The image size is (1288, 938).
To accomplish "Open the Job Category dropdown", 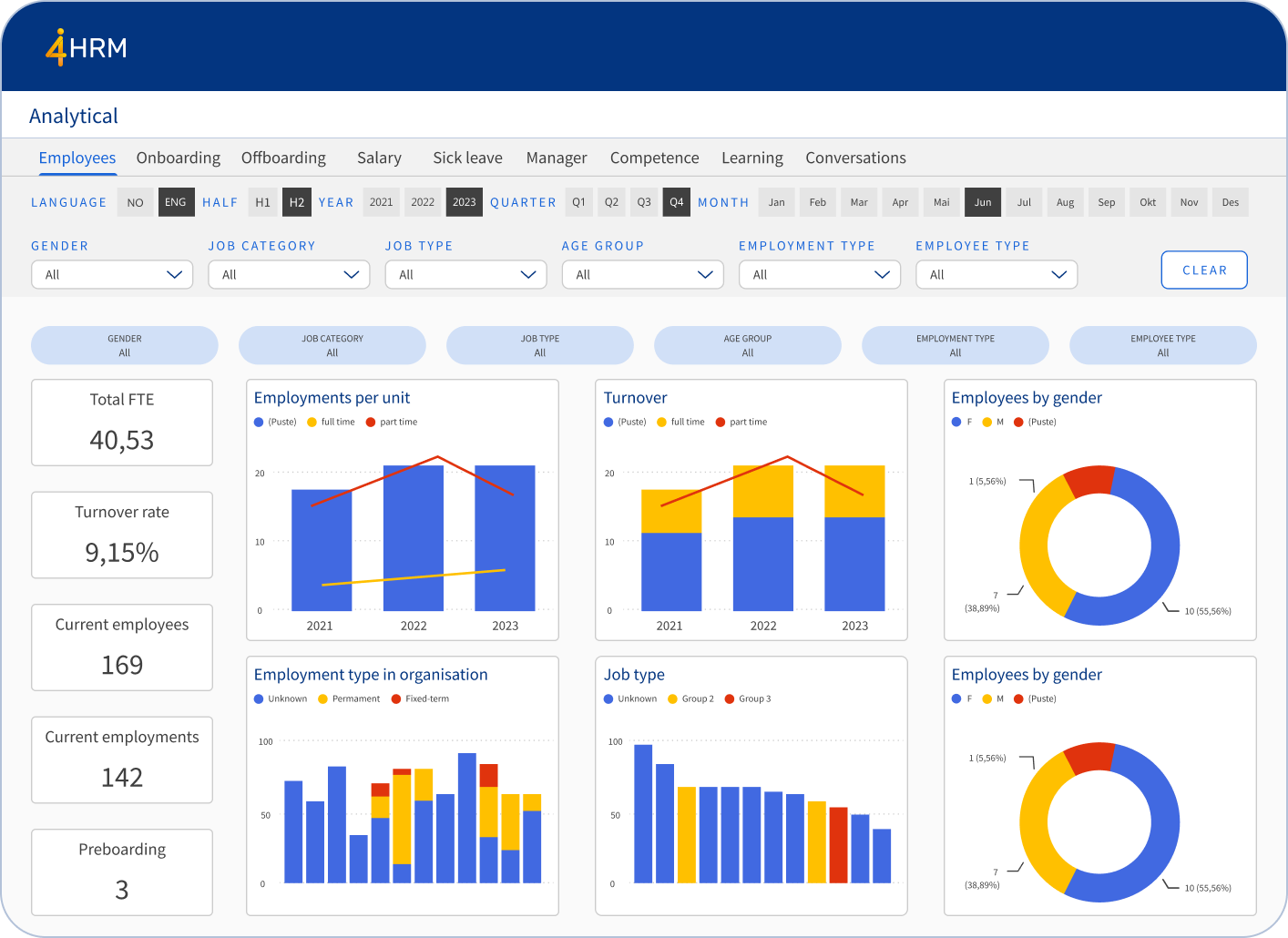I will click(x=289, y=274).
